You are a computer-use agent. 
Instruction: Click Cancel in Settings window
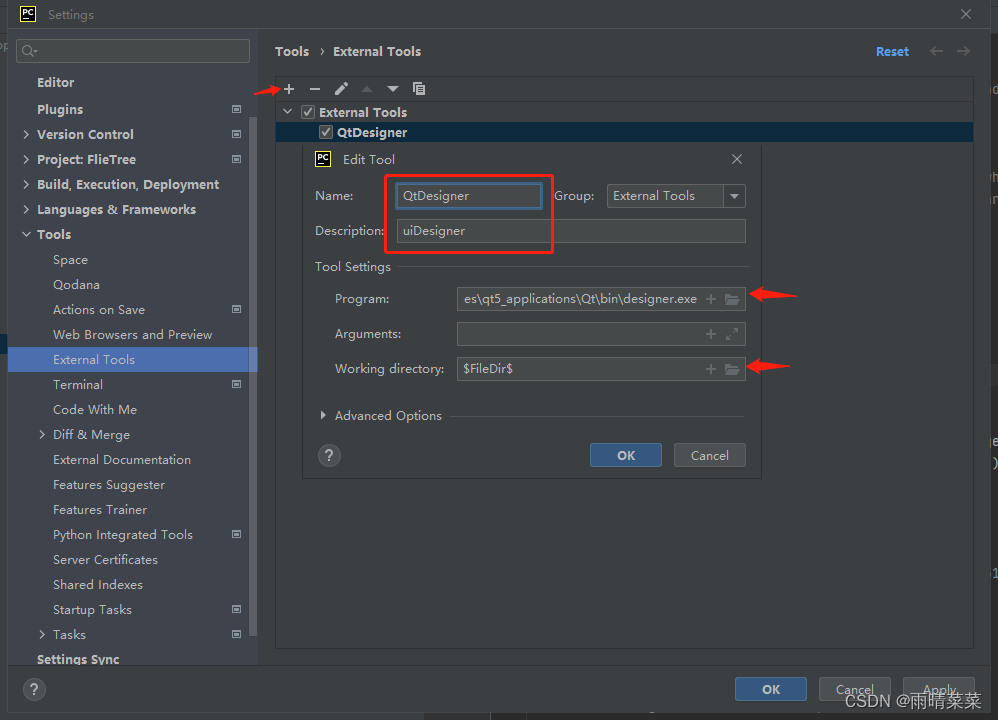(x=854, y=689)
